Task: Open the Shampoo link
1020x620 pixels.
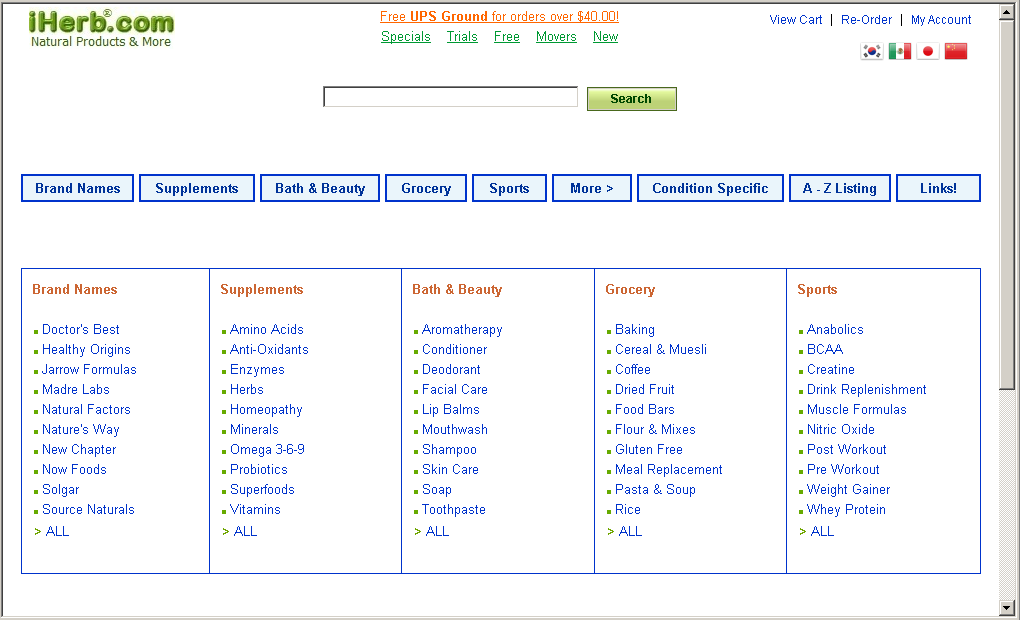Action: [x=449, y=450]
